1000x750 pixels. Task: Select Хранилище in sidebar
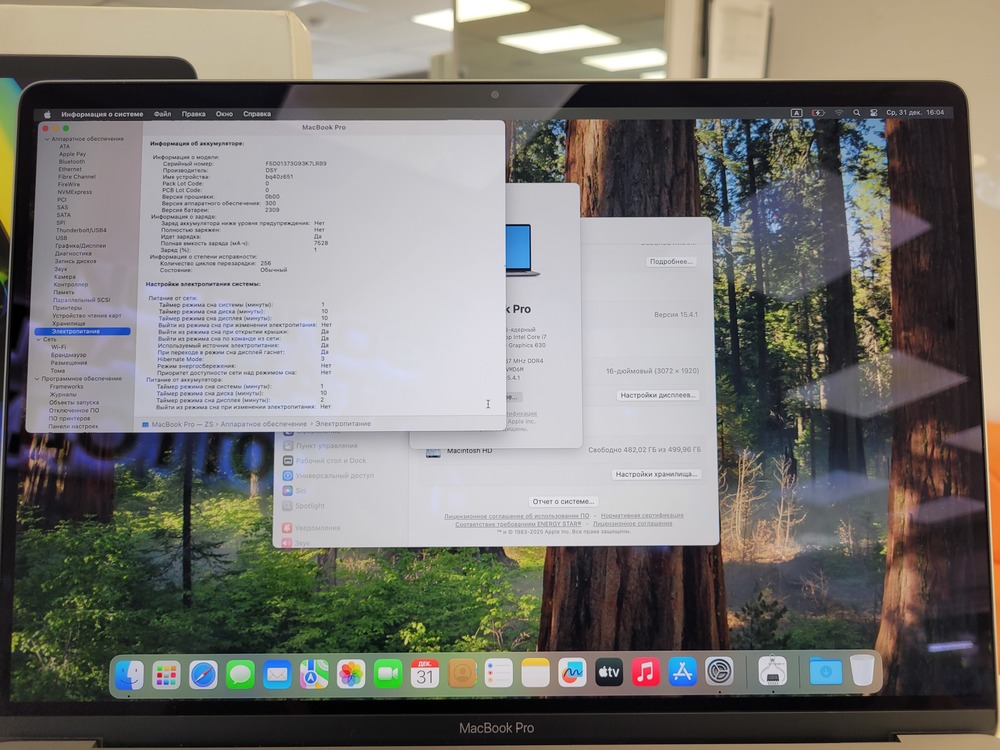(69, 323)
